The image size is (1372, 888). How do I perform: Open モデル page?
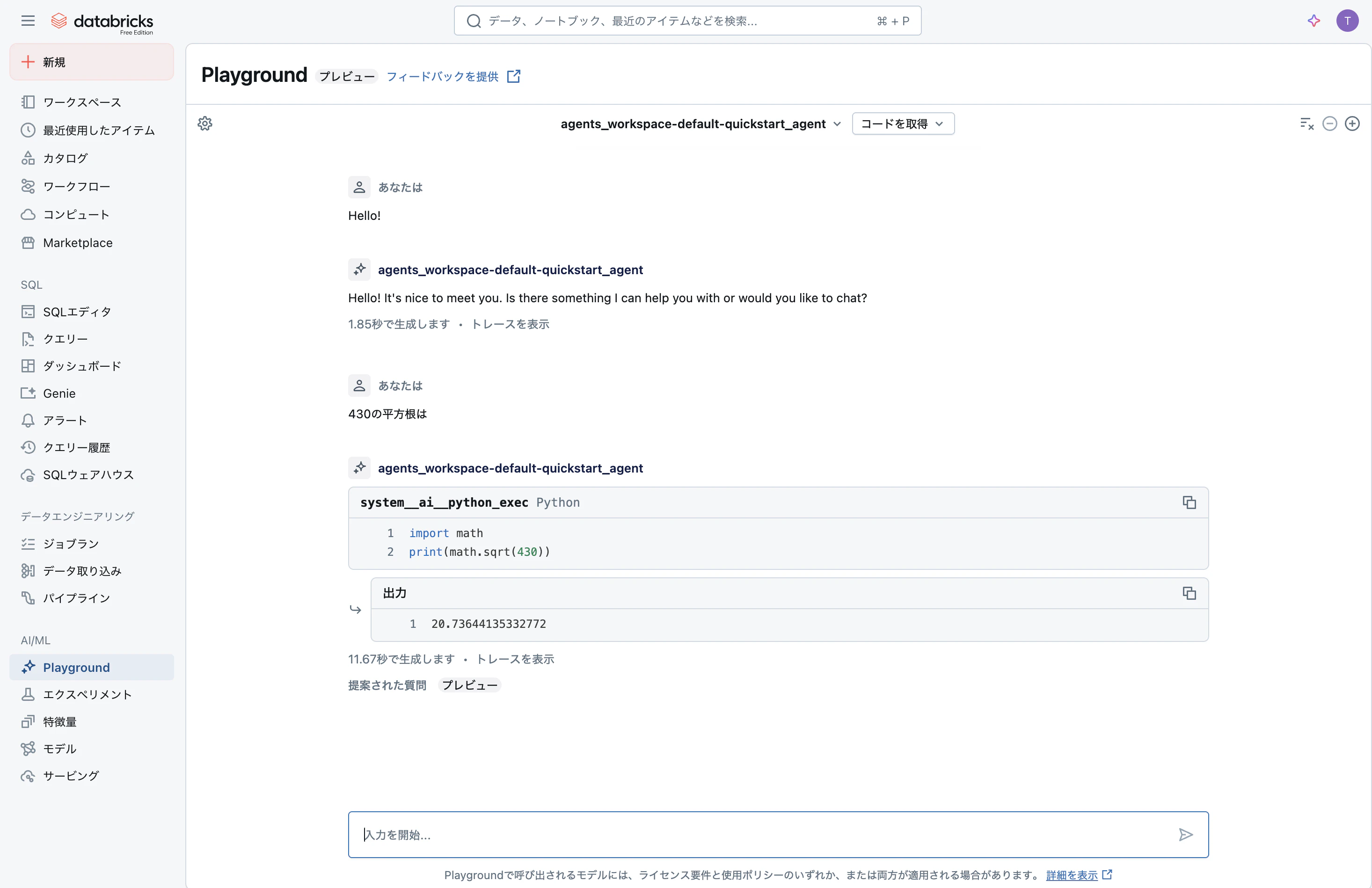(x=92, y=748)
